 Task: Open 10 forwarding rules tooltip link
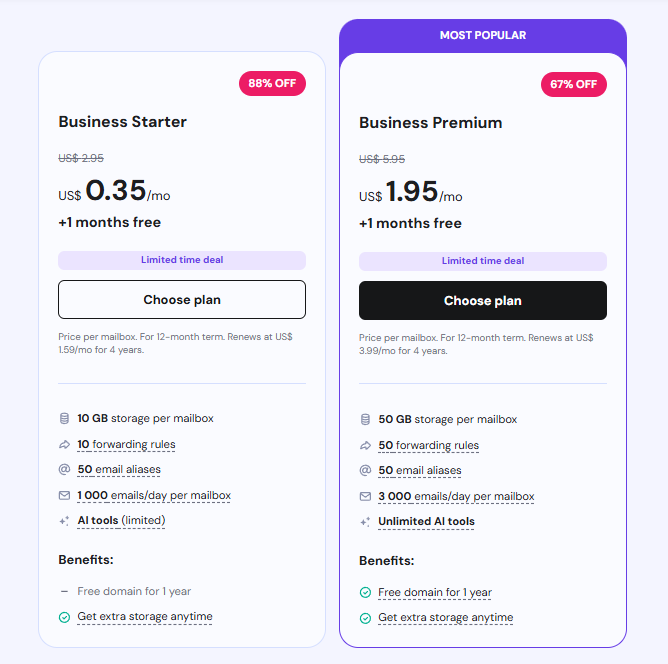126,444
